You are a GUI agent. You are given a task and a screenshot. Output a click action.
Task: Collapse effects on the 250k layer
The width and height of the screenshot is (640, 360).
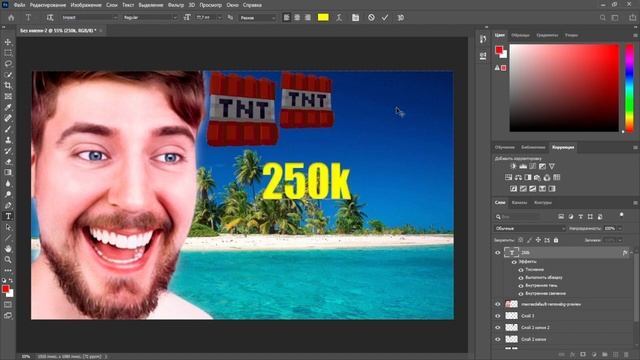tap(631, 253)
